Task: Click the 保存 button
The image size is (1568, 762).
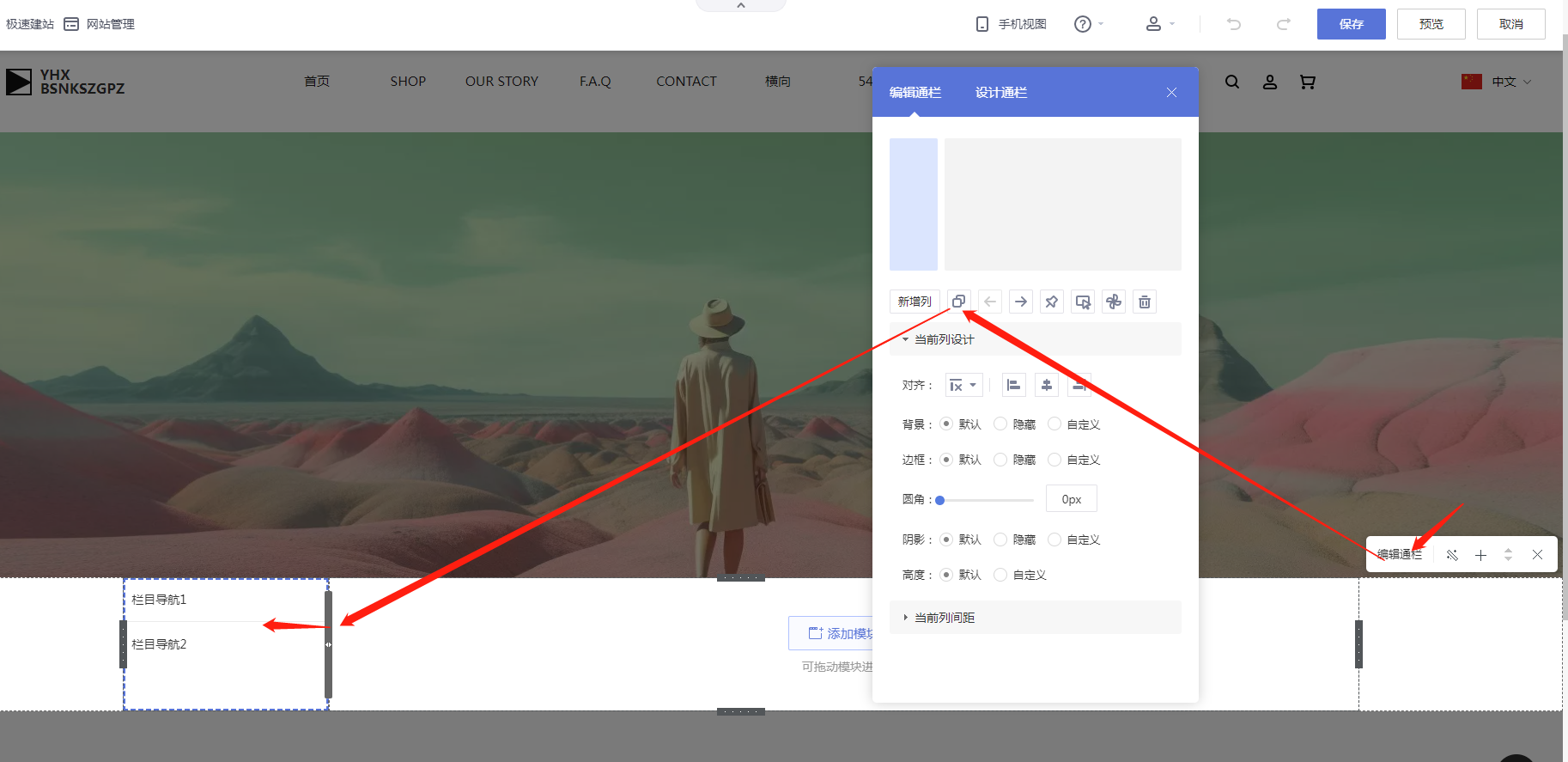Action: coord(1351,24)
